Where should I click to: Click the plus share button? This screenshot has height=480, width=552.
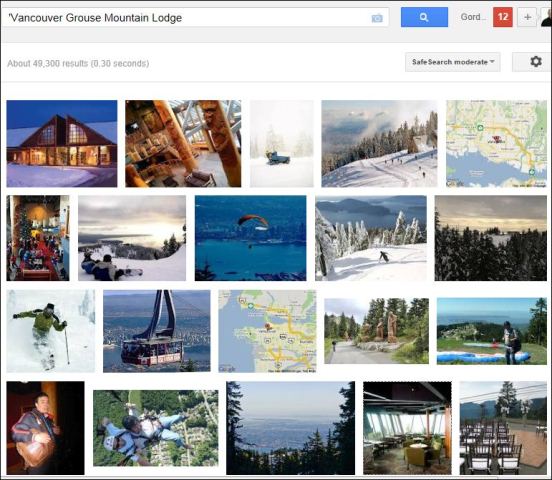(527, 17)
